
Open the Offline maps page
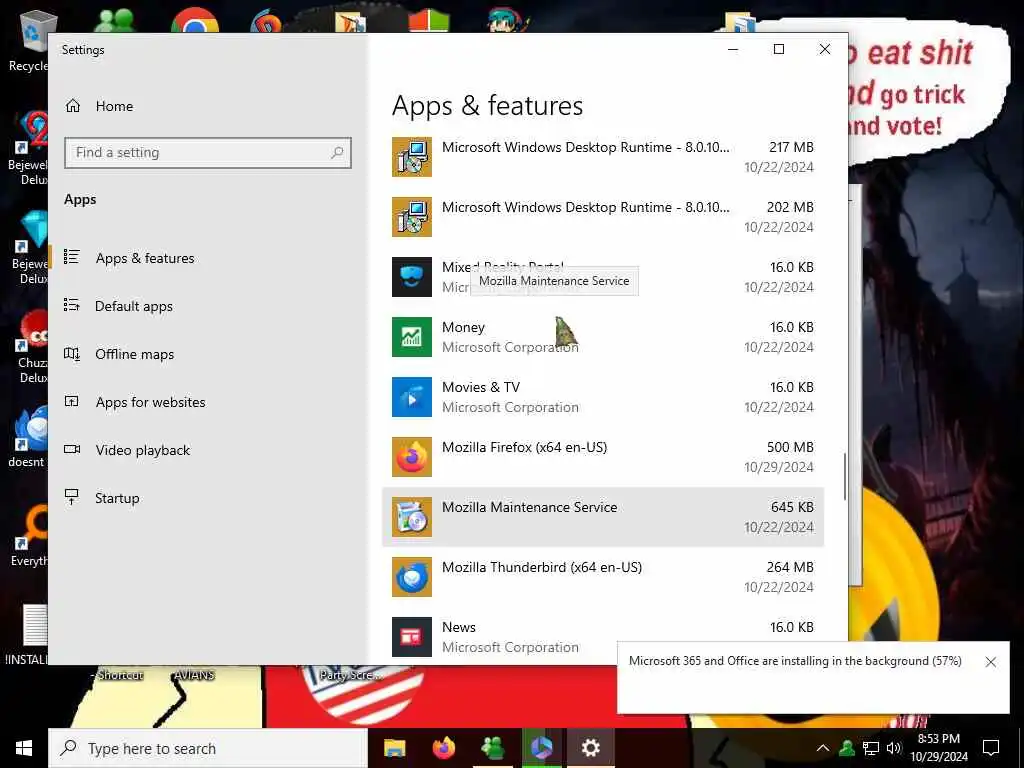pyautogui.click(x=208, y=354)
